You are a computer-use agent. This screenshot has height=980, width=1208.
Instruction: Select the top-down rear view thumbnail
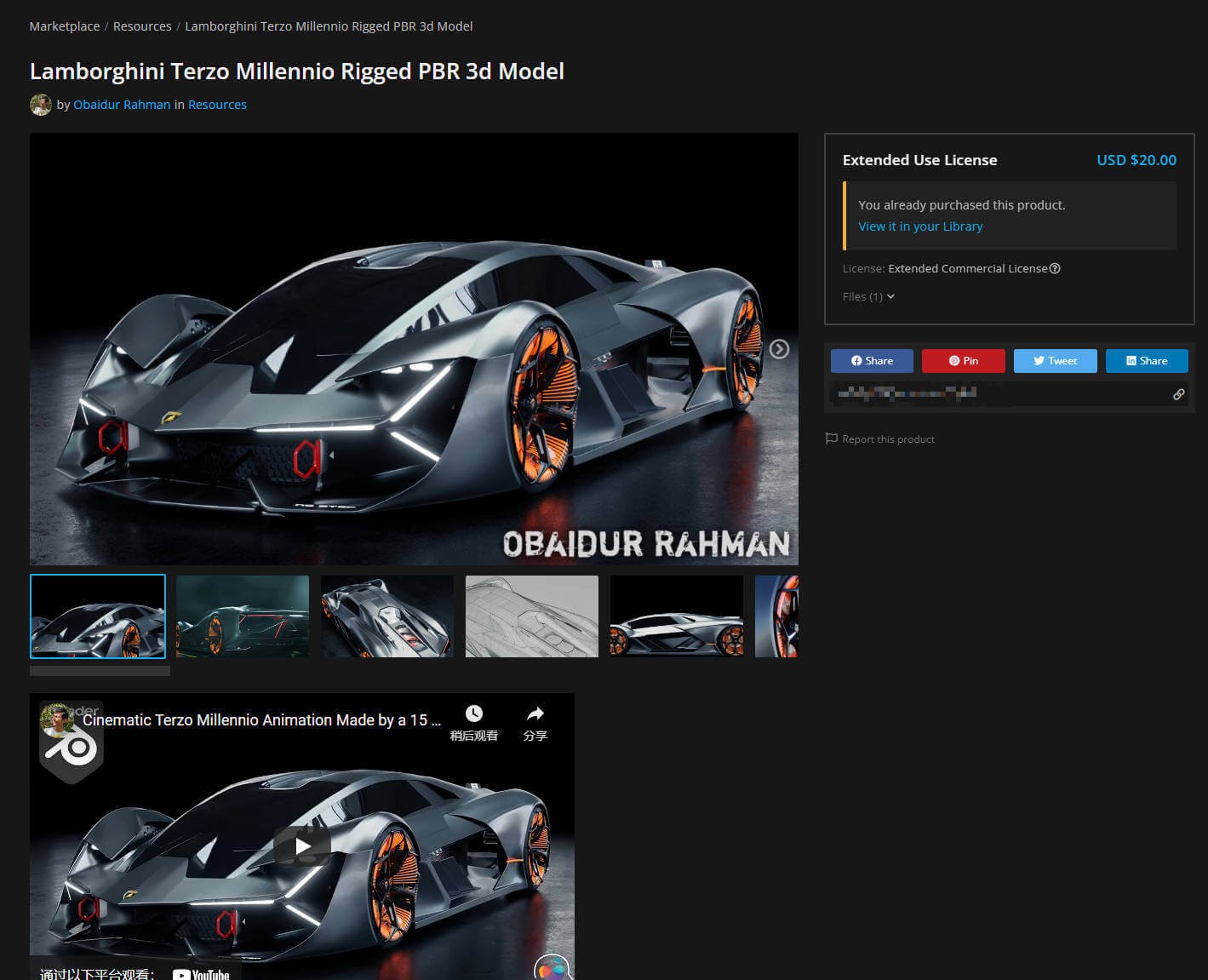(387, 616)
